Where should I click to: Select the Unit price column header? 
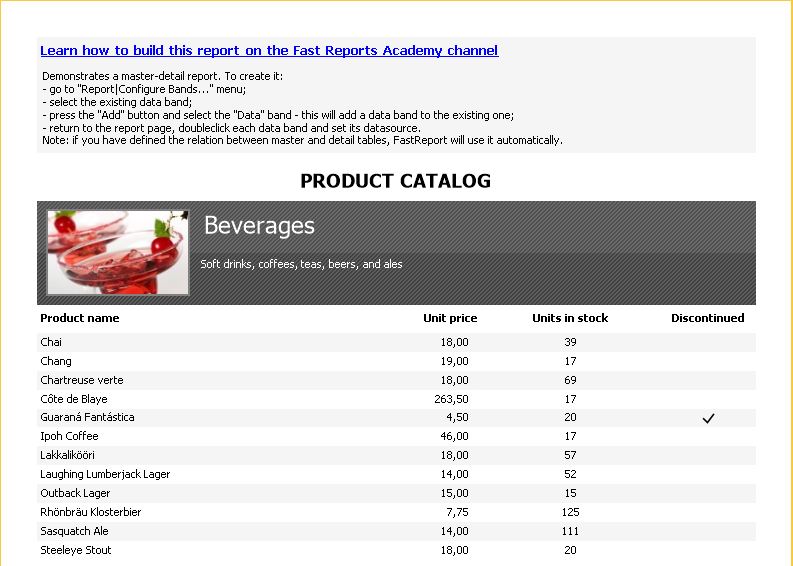450,318
